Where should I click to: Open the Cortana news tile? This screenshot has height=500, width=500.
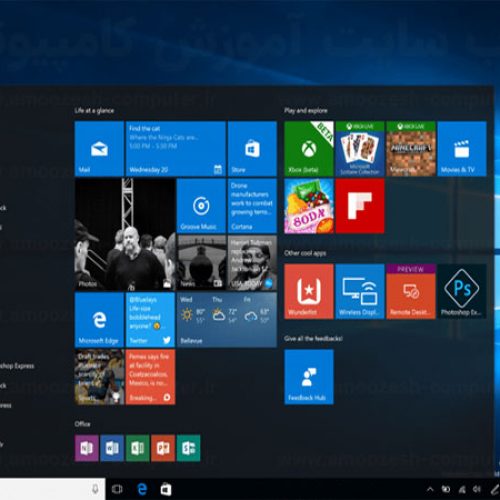click(252, 206)
